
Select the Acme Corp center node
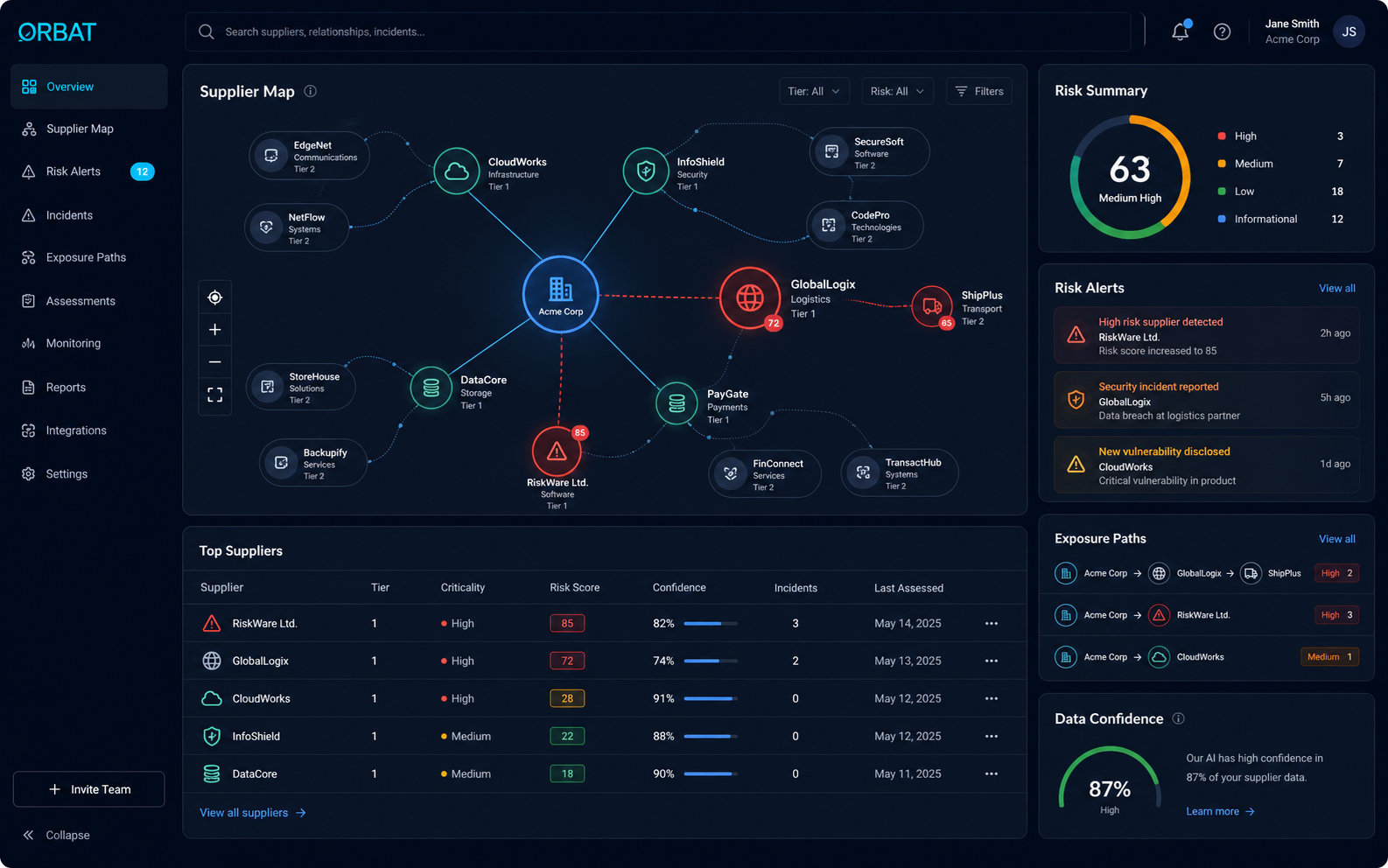[x=561, y=294]
